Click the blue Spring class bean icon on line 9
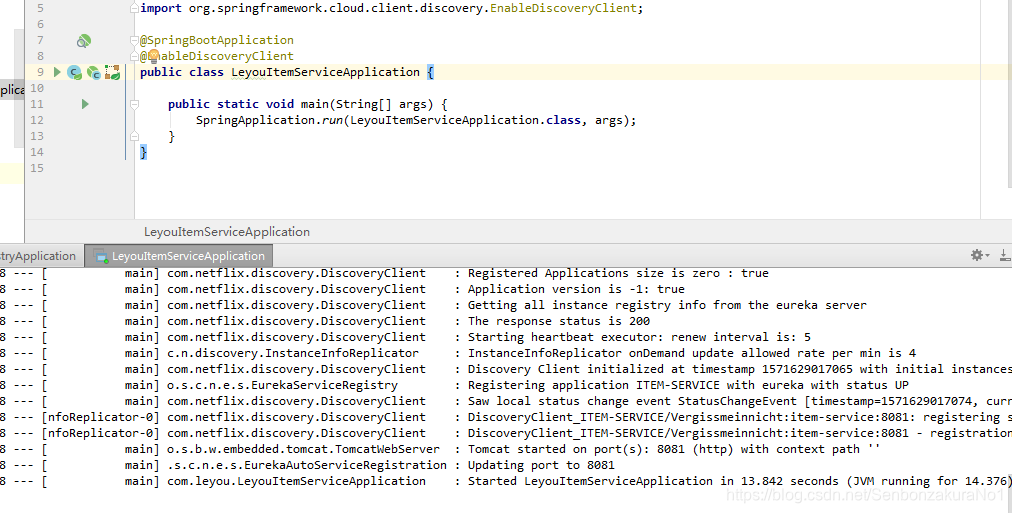1012x513 pixels. [75, 72]
